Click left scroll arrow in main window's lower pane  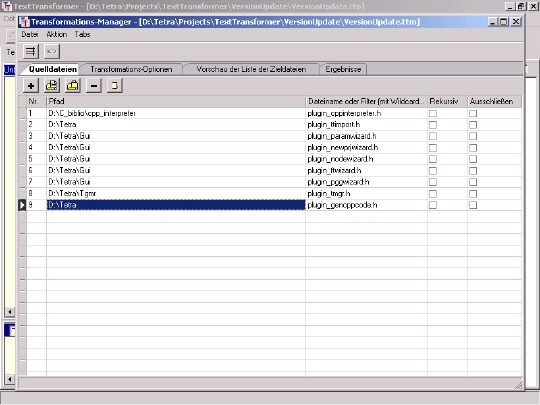pos(10,379)
